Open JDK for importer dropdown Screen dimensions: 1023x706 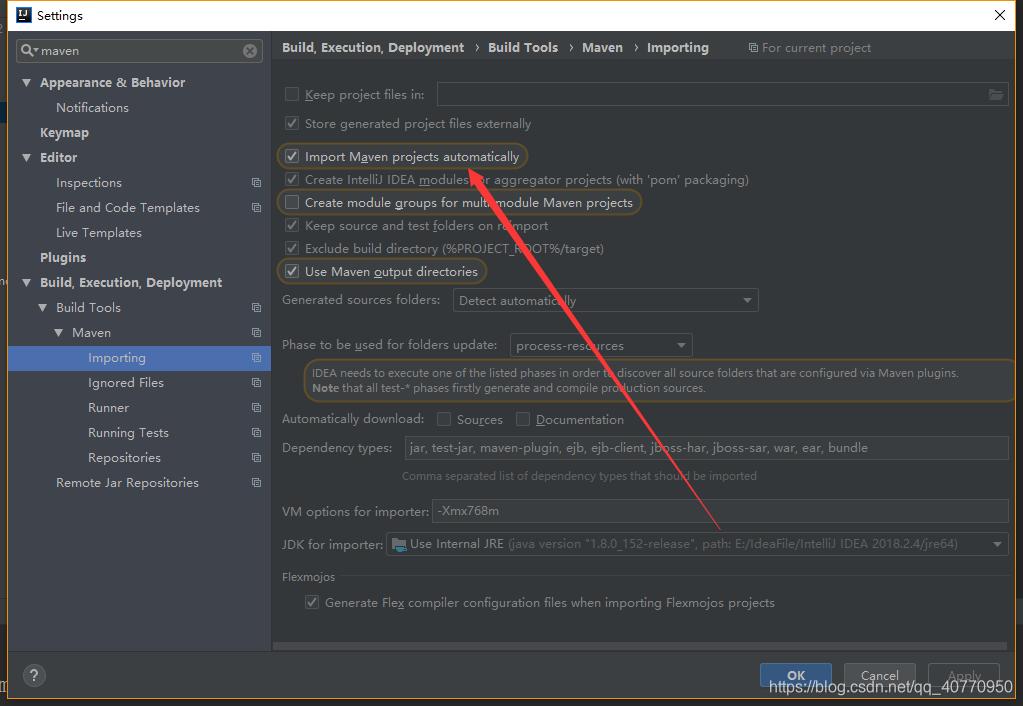pyautogui.click(x=697, y=544)
